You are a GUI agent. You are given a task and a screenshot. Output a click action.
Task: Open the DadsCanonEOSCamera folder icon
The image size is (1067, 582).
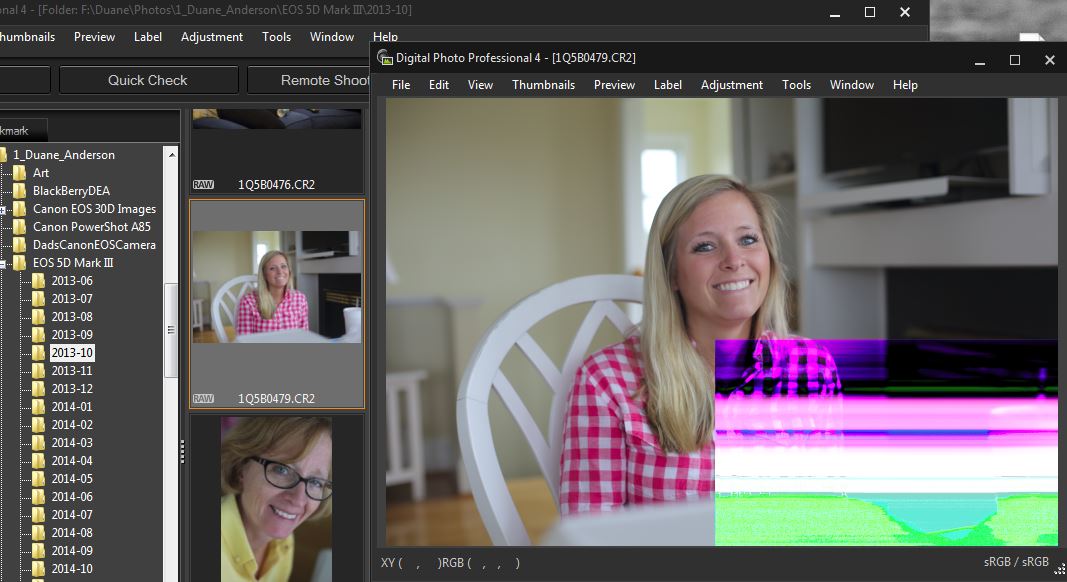click(20, 245)
